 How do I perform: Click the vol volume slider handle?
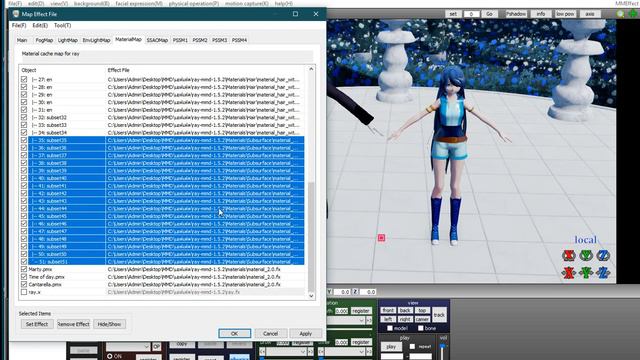[x=442, y=346]
